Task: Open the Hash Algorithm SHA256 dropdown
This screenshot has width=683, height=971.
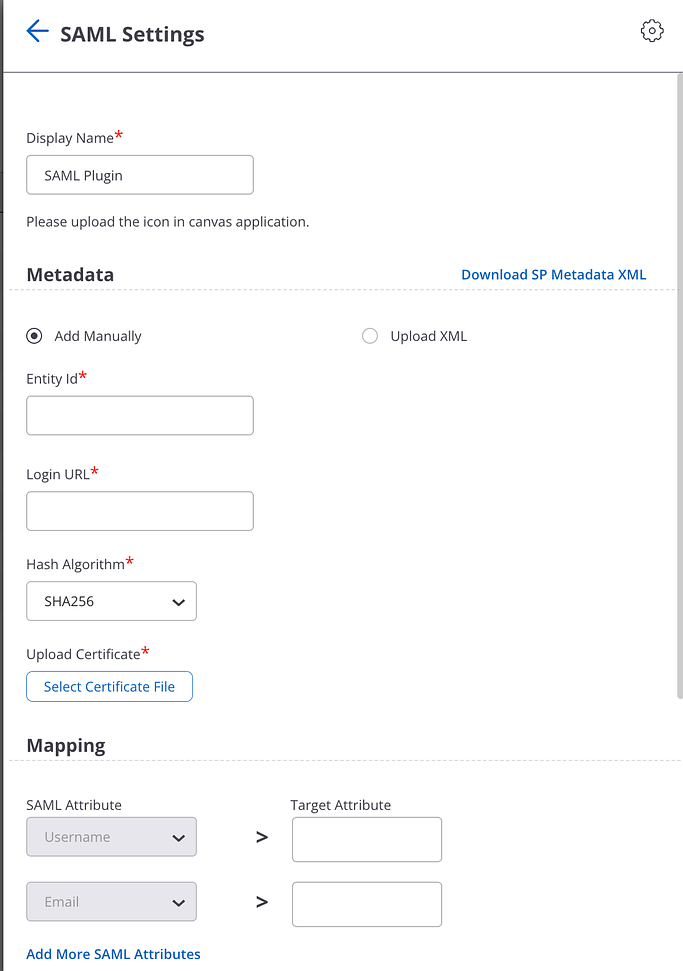Action: [x=111, y=602]
